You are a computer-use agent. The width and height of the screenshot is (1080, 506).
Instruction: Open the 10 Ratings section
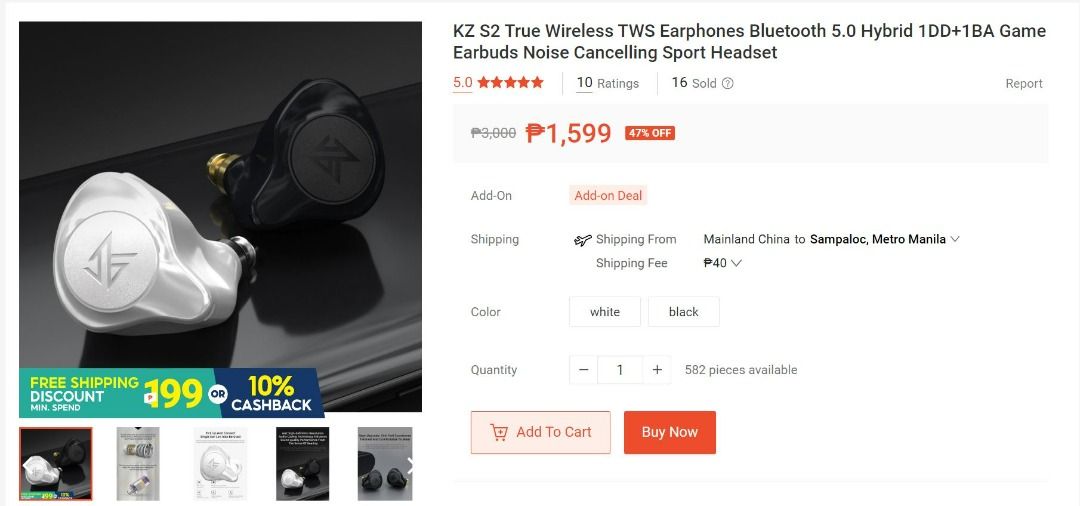(x=608, y=83)
